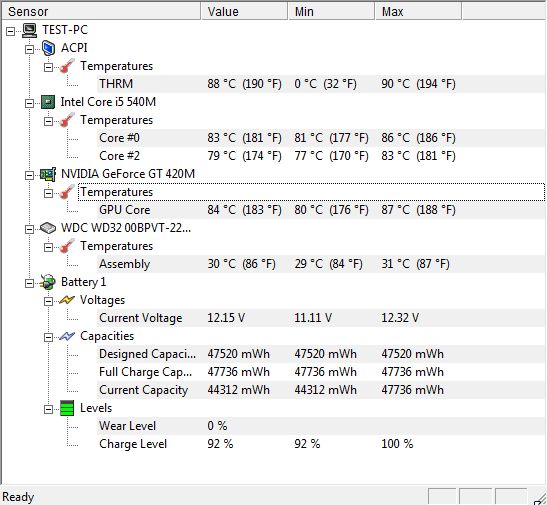
Task: Collapse the TEST-PC root node
Action: point(11,31)
